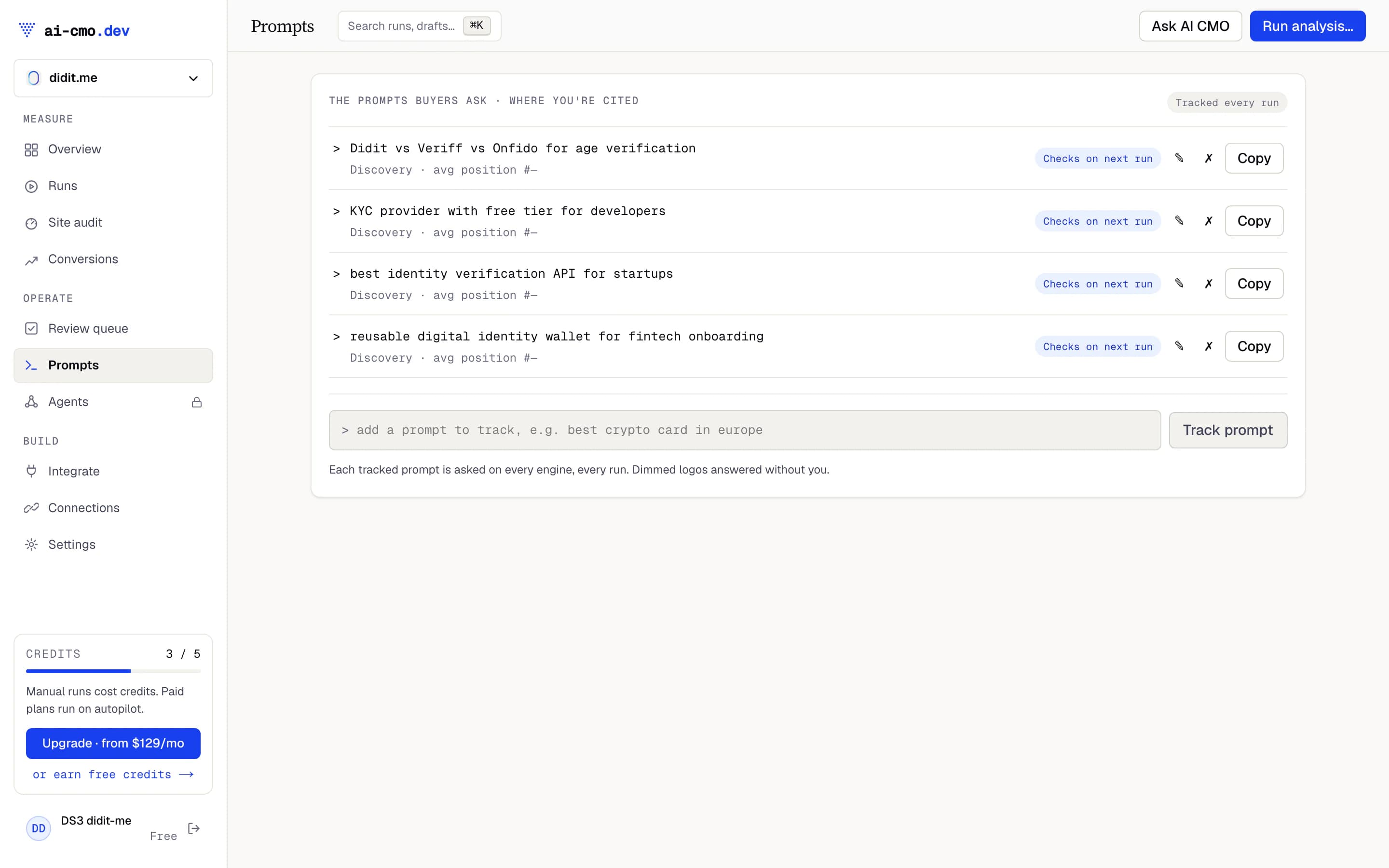Screen dimensions: 1389x868
Task: Click the Integrate plug icon
Action: tap(31, 471)
